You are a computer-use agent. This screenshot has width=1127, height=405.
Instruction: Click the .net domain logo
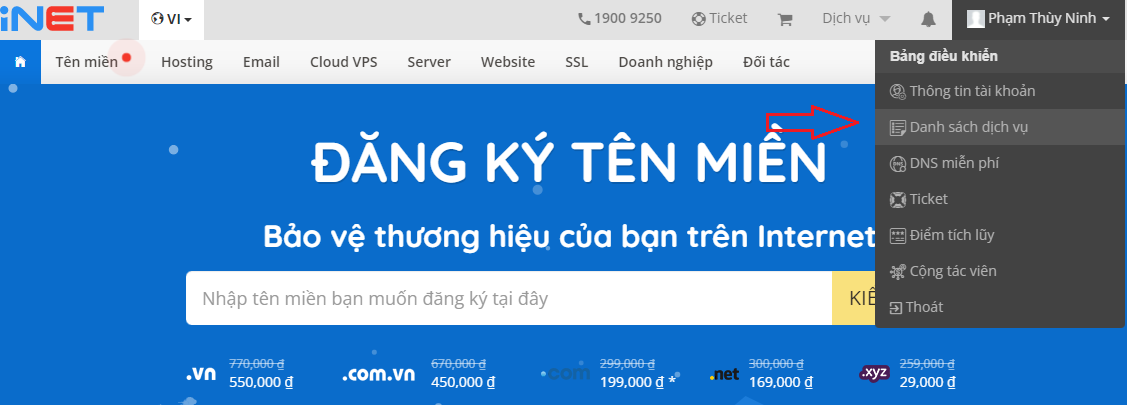724,375
